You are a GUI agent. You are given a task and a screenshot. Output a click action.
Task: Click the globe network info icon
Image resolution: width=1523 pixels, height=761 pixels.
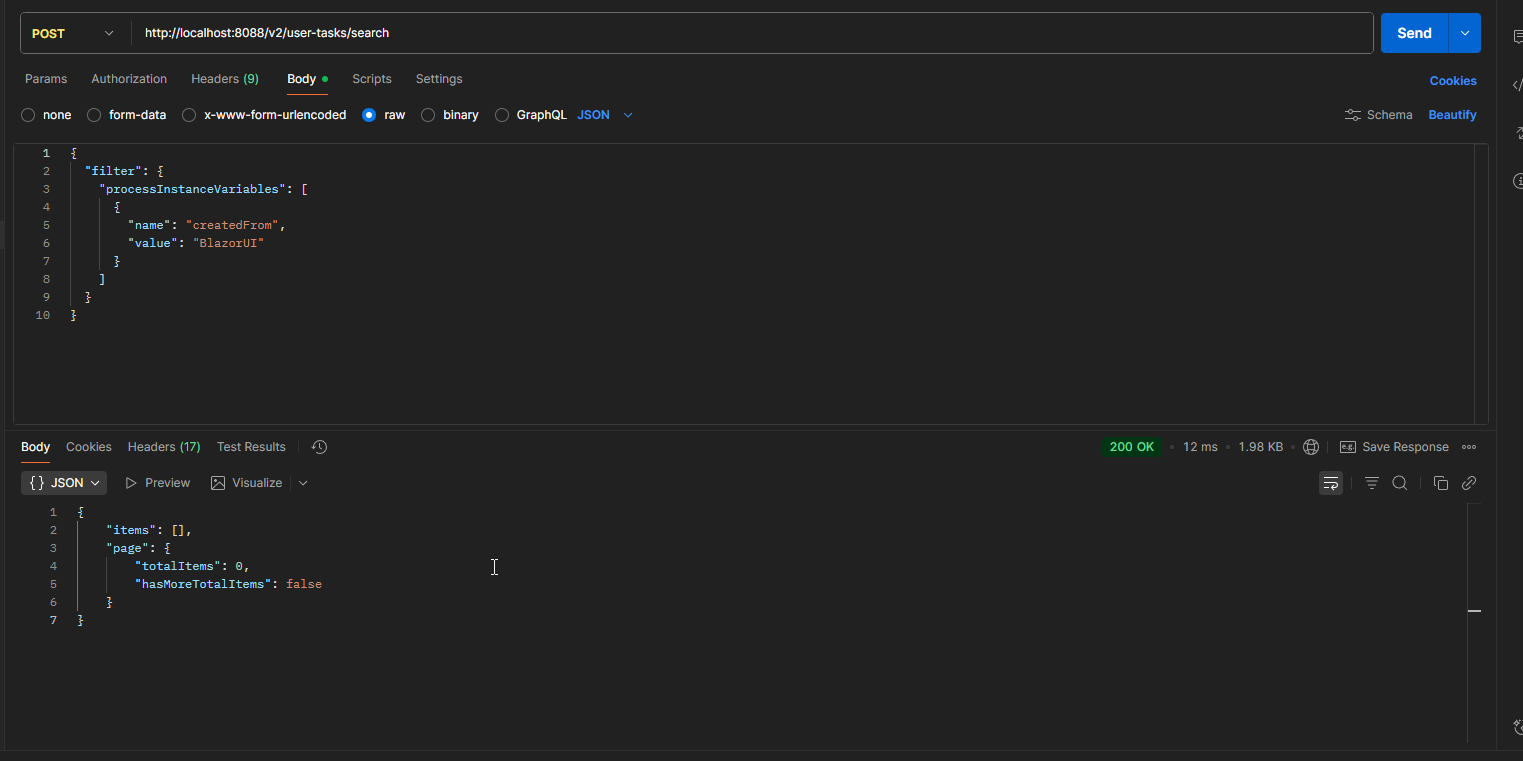coord(1311,447)
